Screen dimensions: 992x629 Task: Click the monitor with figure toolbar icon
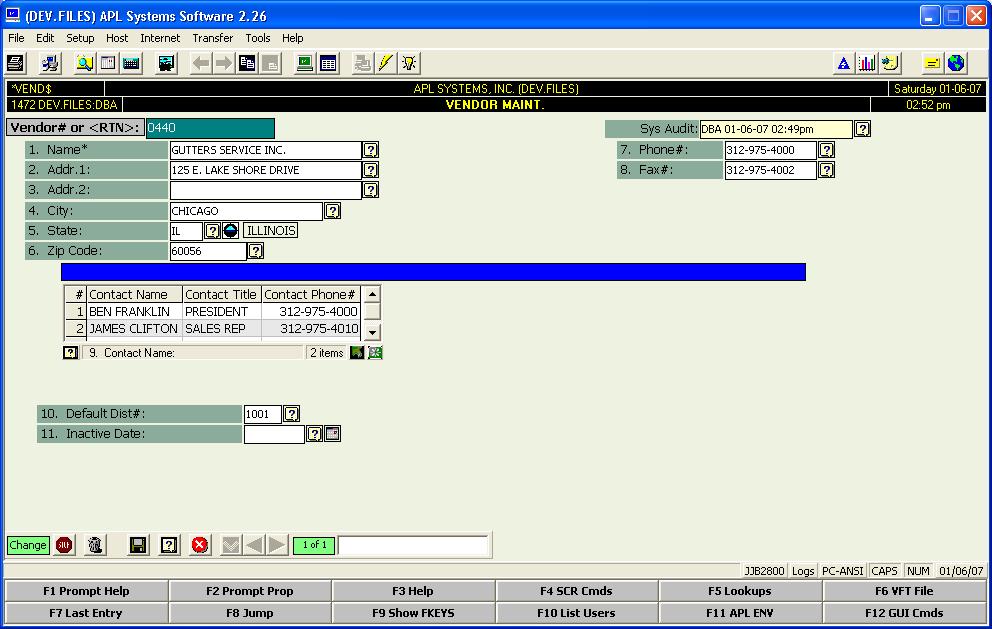tap(166, 63)
